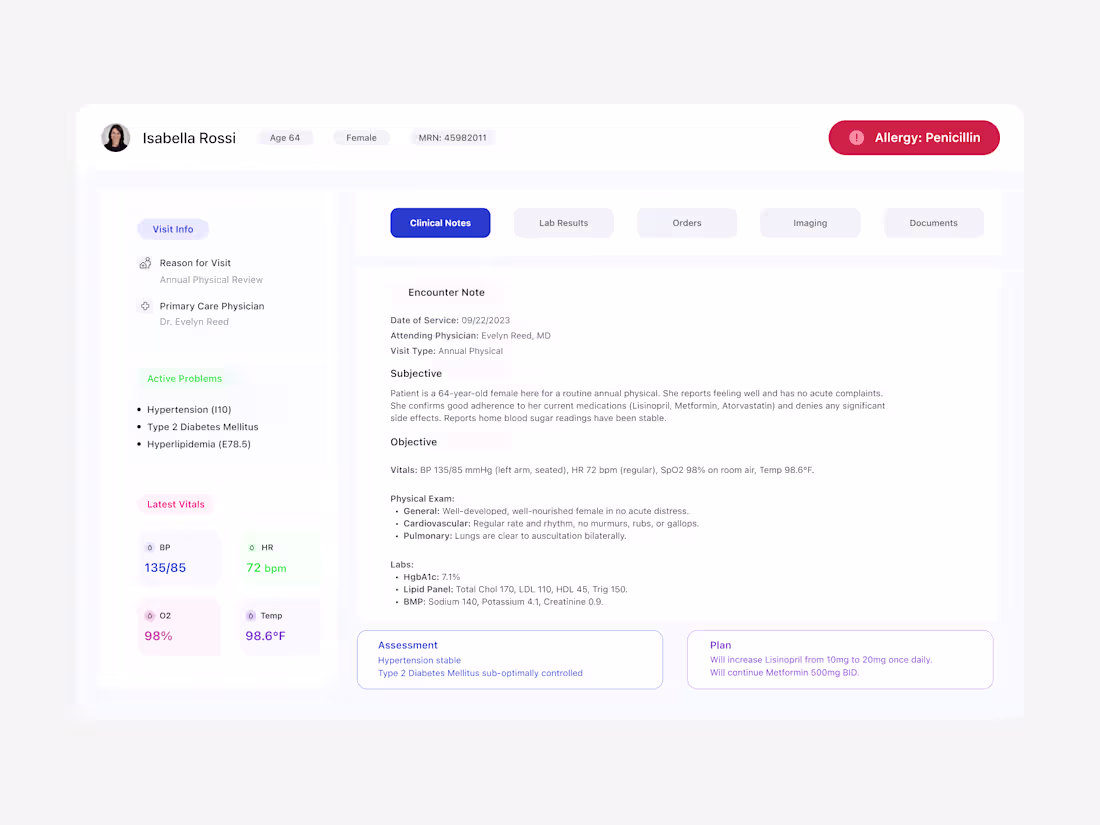Click the Date of Service 09/22/2023 line
Screen dimensions: 1100x825
(x=450, y=320)
